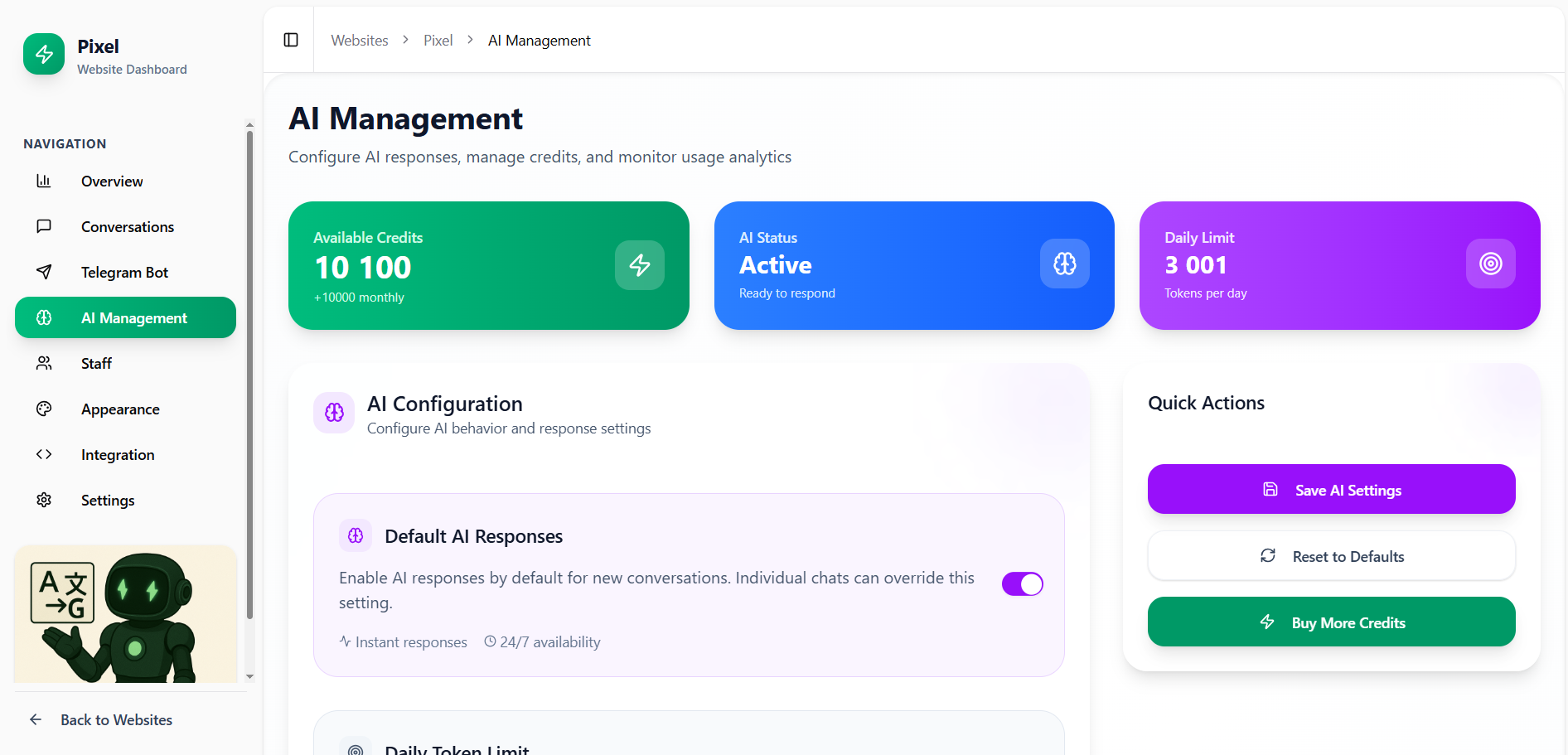The width and height of the screenshot is (1568, 755).
Task: Open Settings via the gear icon
Action: (x=43, y=500)
